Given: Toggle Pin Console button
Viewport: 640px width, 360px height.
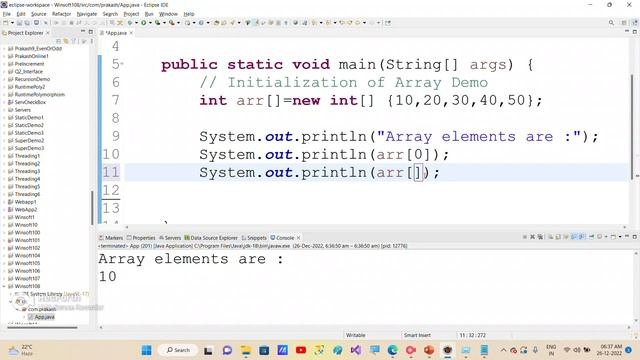Looking at the screenshot, I should (591, 237).
